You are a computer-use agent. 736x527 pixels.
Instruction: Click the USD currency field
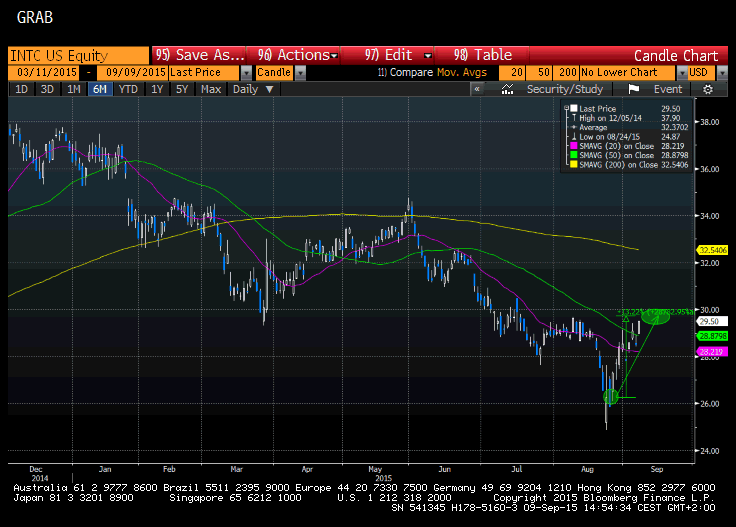pos(701,72)
